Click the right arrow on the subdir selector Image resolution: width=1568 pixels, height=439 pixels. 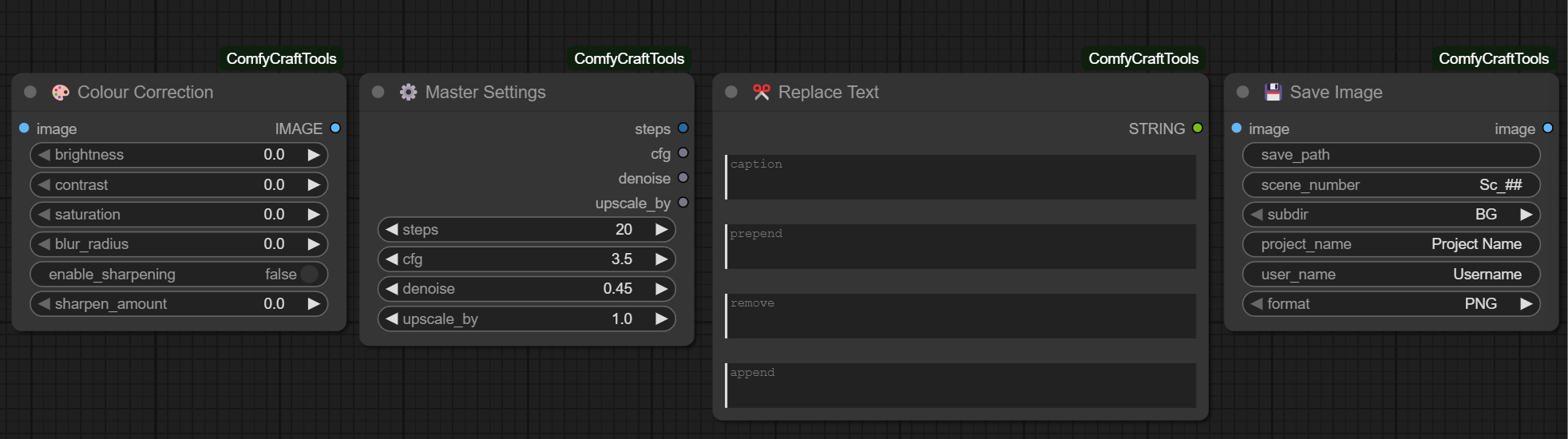pyautogui.click(x=1526, y=215)
